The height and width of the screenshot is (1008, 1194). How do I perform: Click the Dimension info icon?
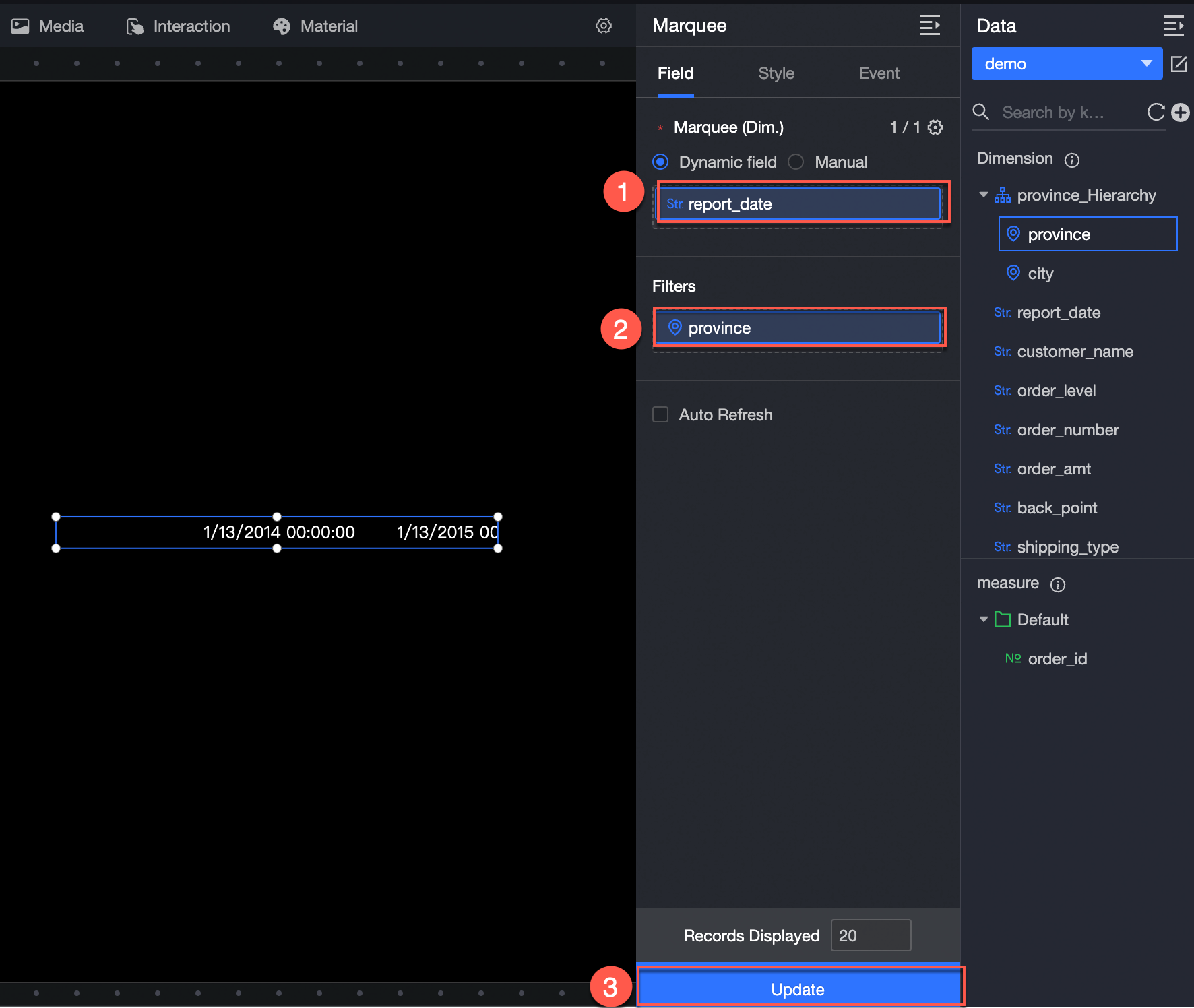click(1071, 160)
